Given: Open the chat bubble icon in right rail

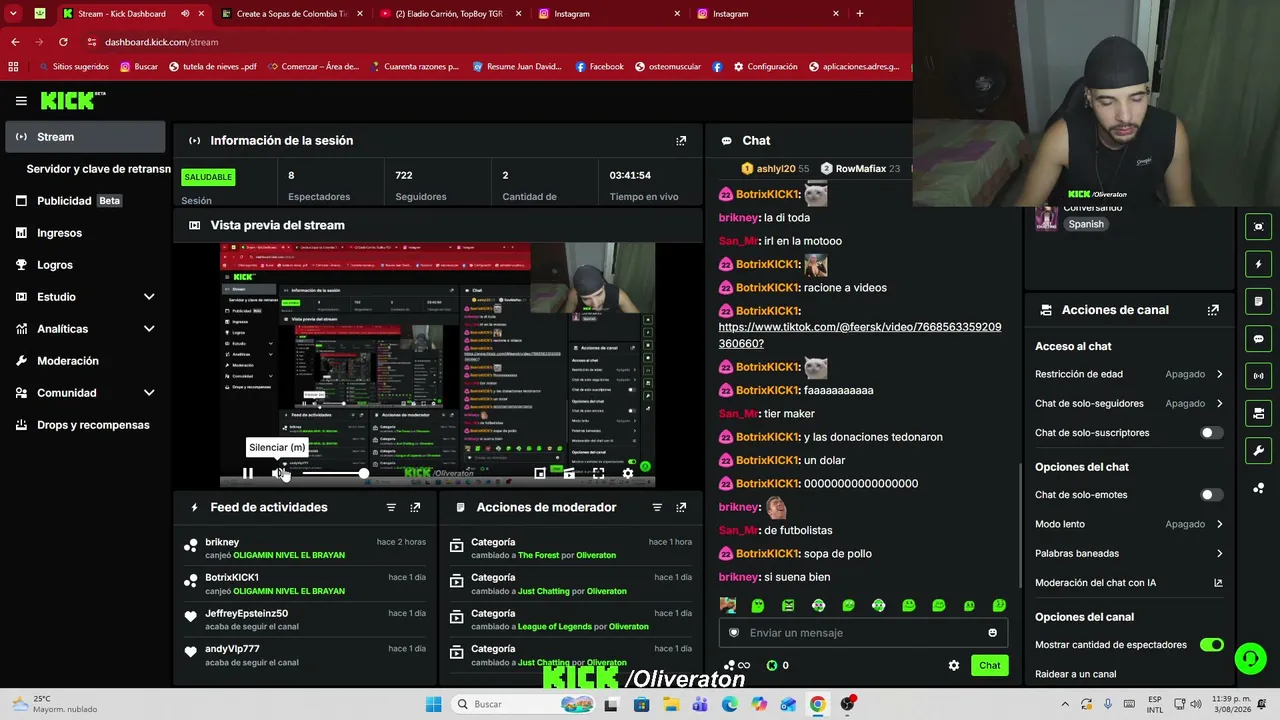Looking at the screenshot, I should click(x=1259, y=339).
